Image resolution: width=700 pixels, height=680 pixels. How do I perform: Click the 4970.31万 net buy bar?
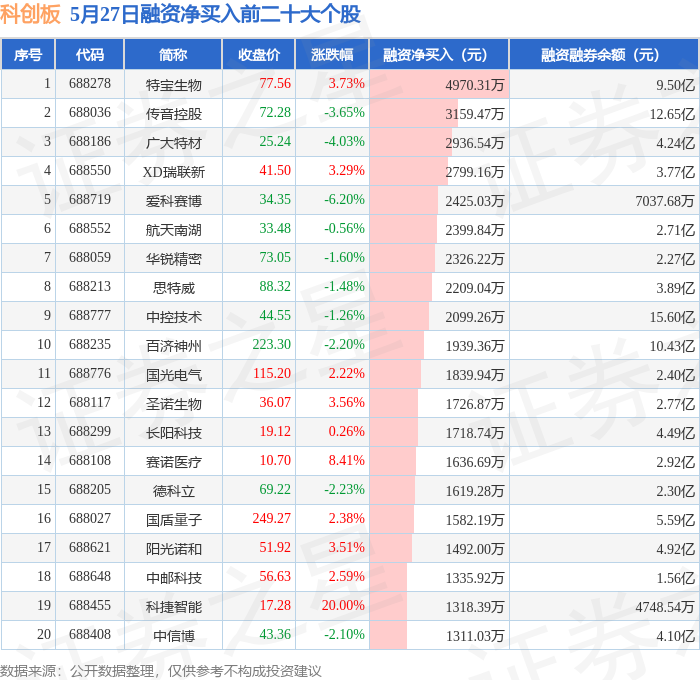tap(439, 84)
